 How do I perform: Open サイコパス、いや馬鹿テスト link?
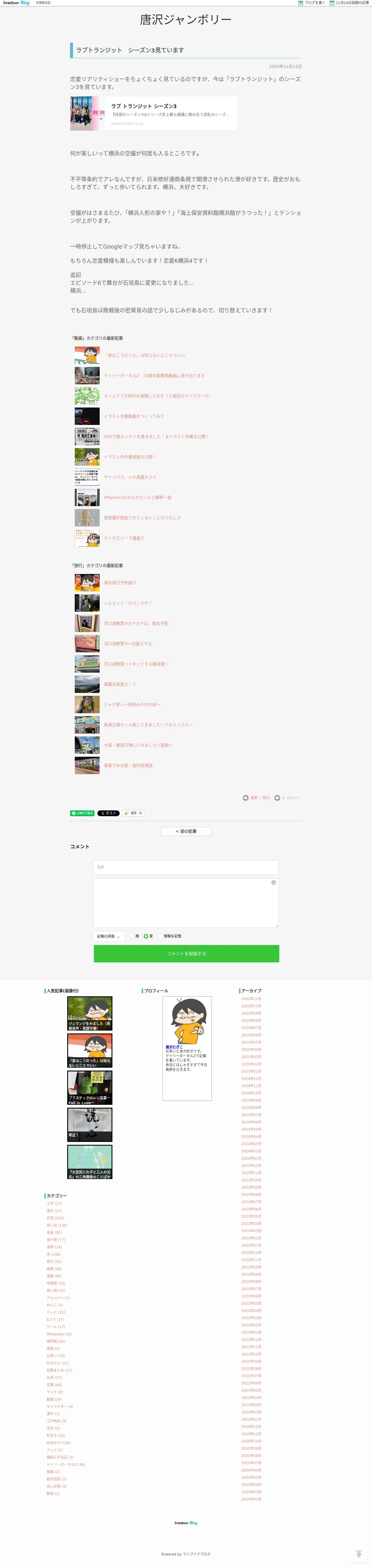pos(130,477)
